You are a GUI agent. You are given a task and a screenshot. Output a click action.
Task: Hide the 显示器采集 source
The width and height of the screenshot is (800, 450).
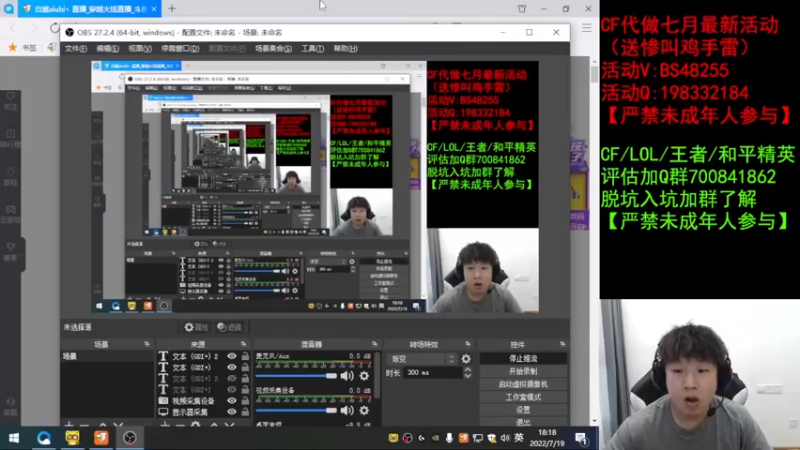[x=232, y=412]
